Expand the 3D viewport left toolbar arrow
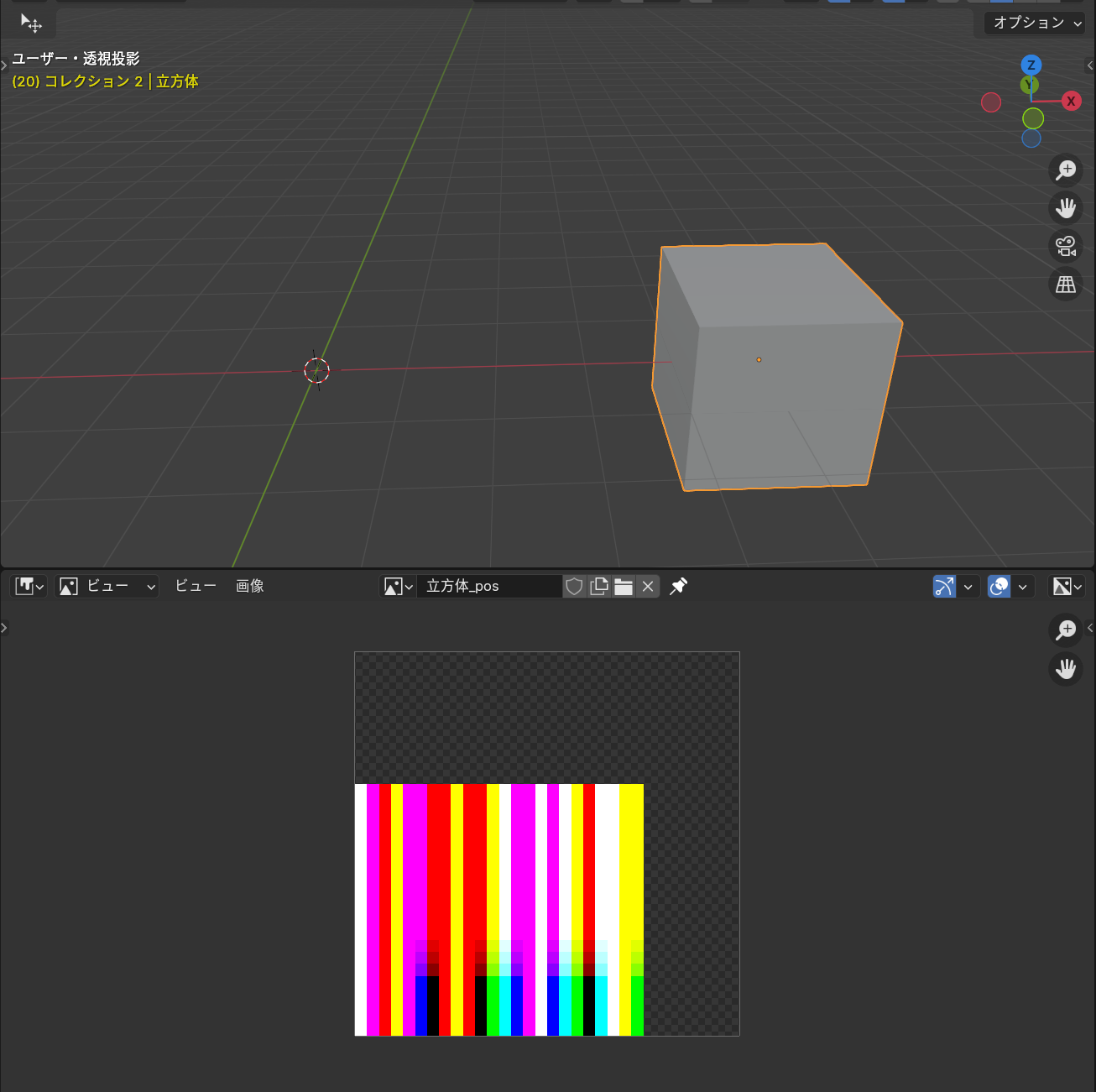The height and width of the screenshot is (1092, 1096). (3, 65)
